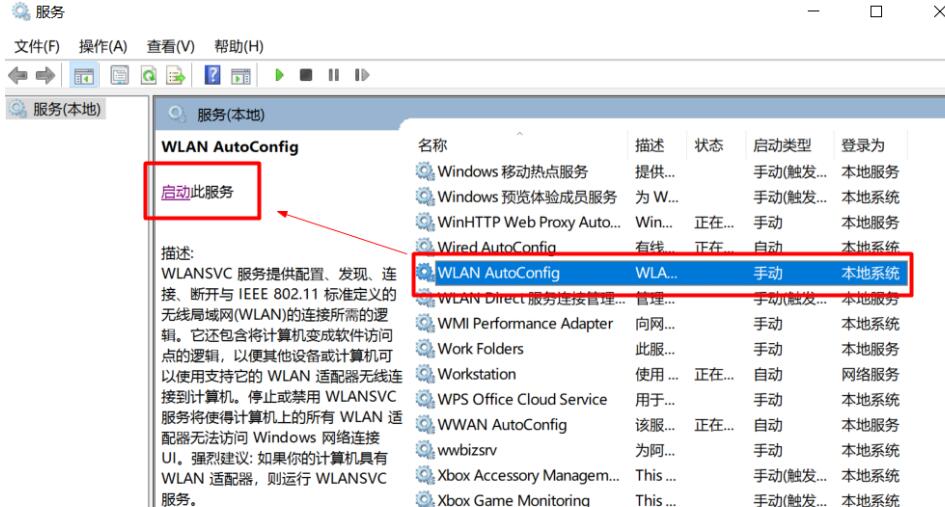Open the 查看(V) menu

pyautogui.click(x=169, y=46)
